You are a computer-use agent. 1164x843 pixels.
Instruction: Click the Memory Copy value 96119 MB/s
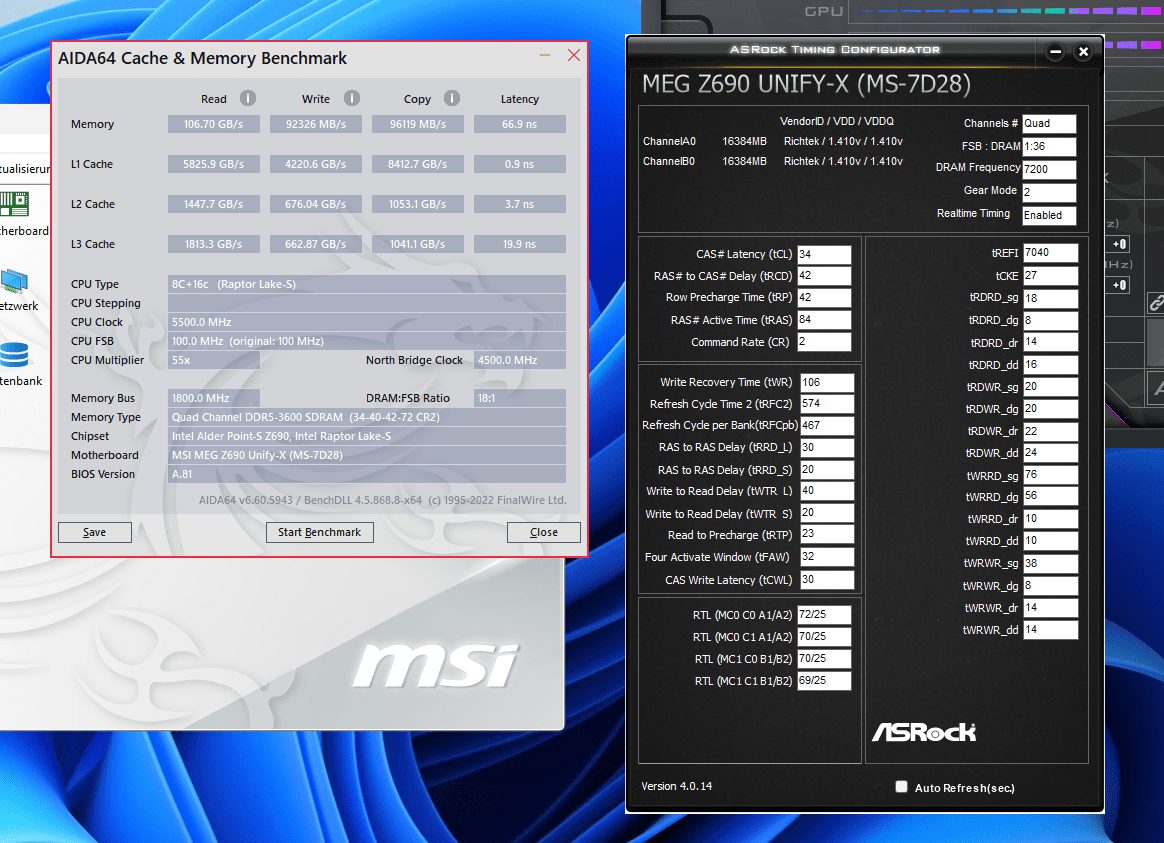[x=418, y=124]
